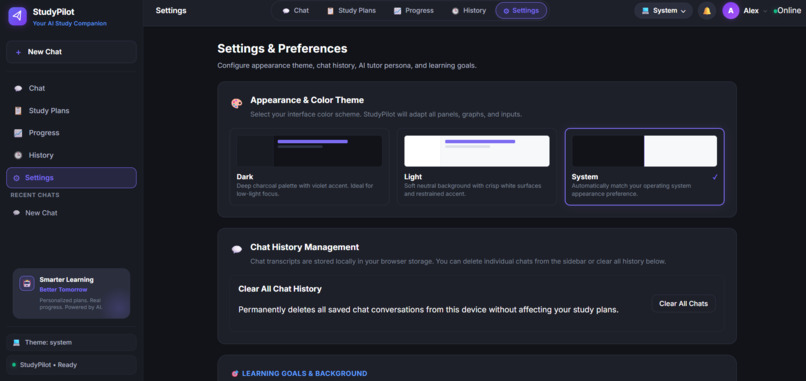Click the clock icon in top History tab
Screen dimensions: 806x381
click(455, 11)
